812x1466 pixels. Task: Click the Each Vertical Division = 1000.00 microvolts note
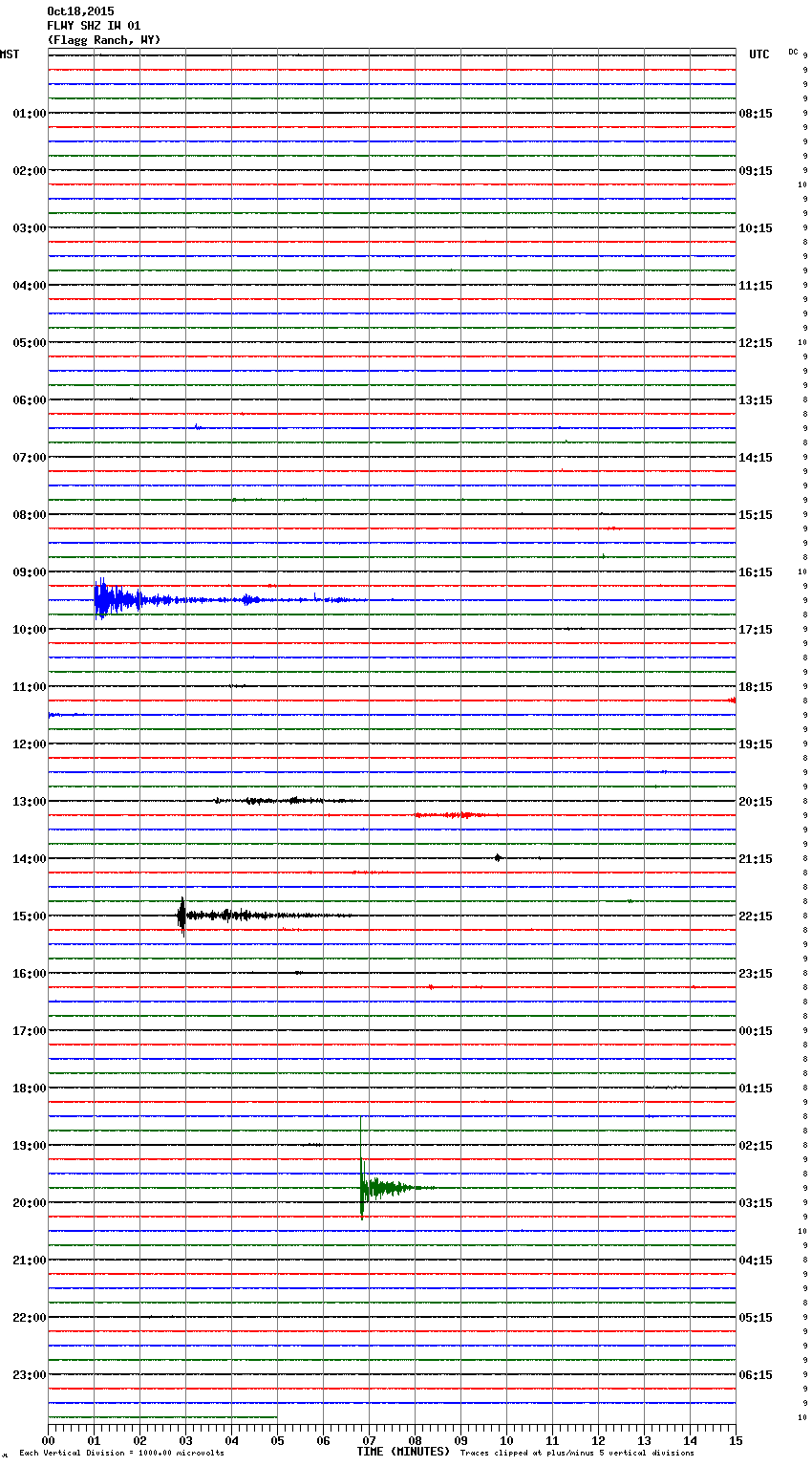121,1453
